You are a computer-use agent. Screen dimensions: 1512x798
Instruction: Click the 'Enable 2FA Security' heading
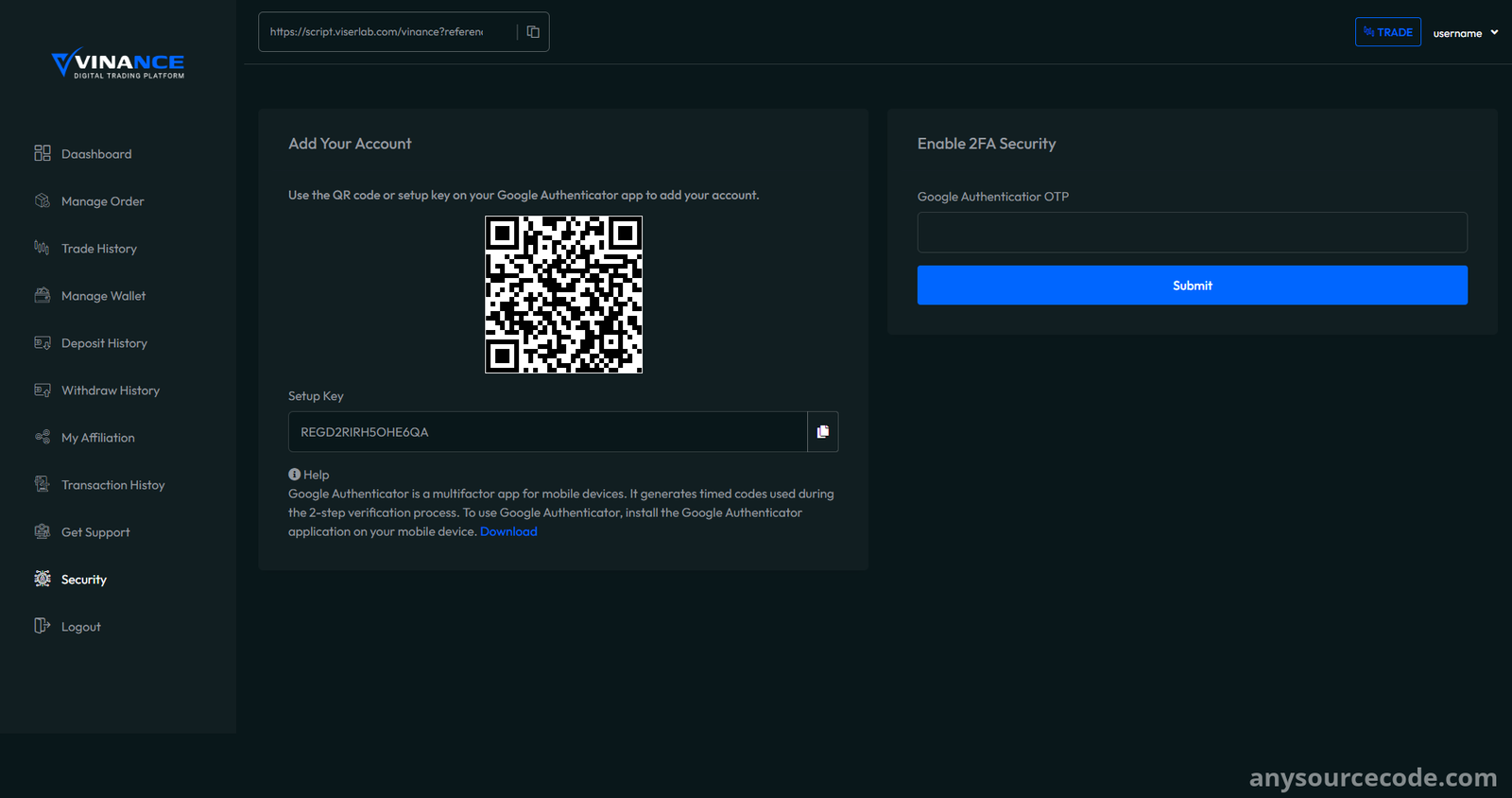(x=987, y=144)
